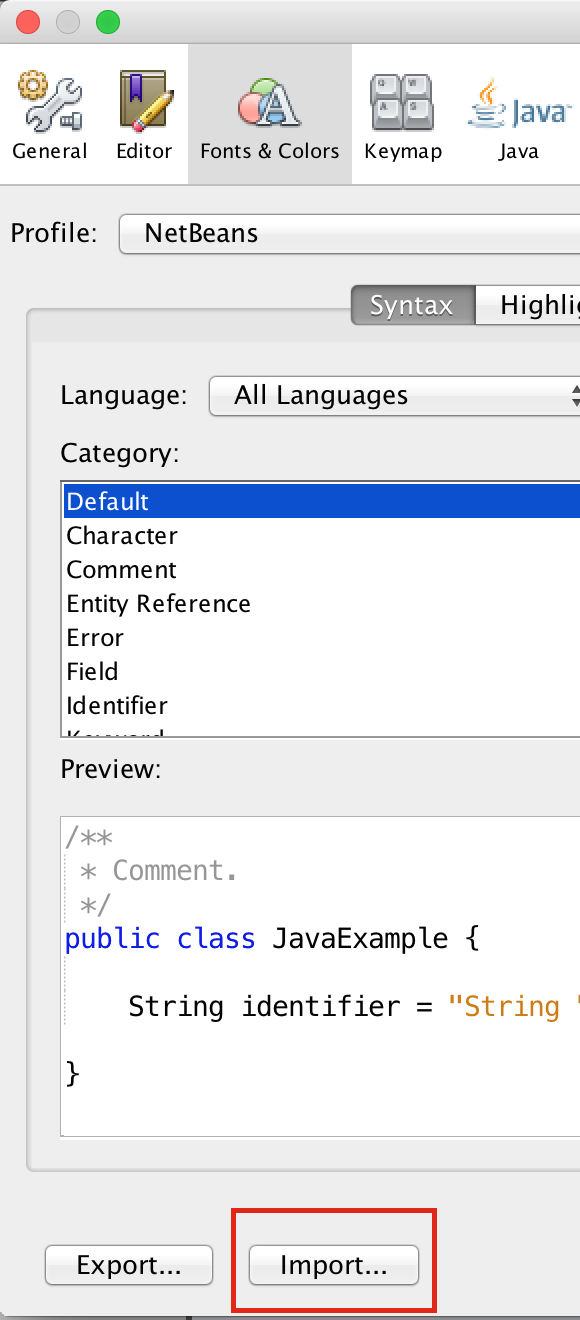This screenshot has height=1320, width=580.
Task: Select Identifier in the Category list
Action: [x=322, y=705]
